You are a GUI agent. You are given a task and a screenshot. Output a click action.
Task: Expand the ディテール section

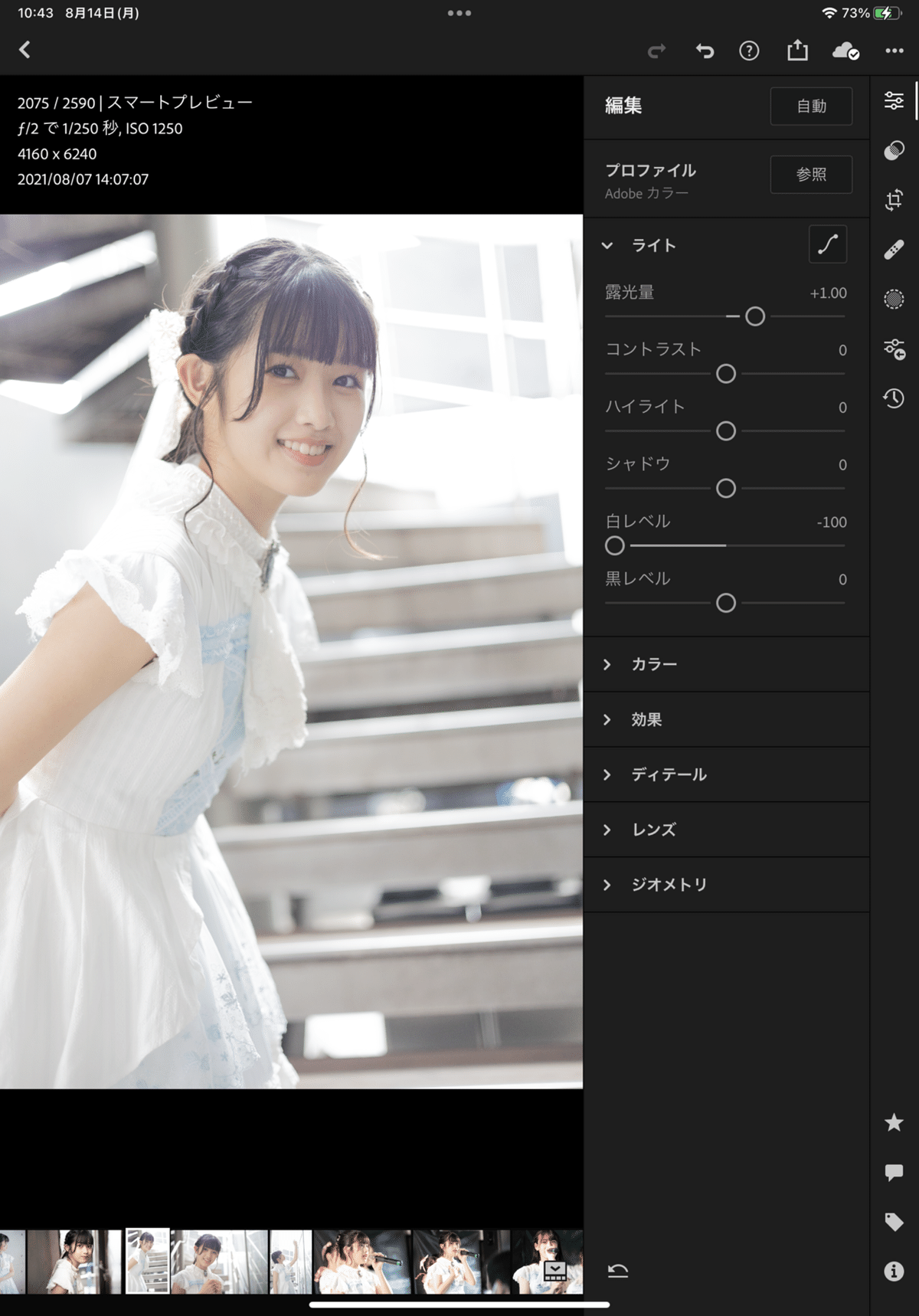(726, 774)
